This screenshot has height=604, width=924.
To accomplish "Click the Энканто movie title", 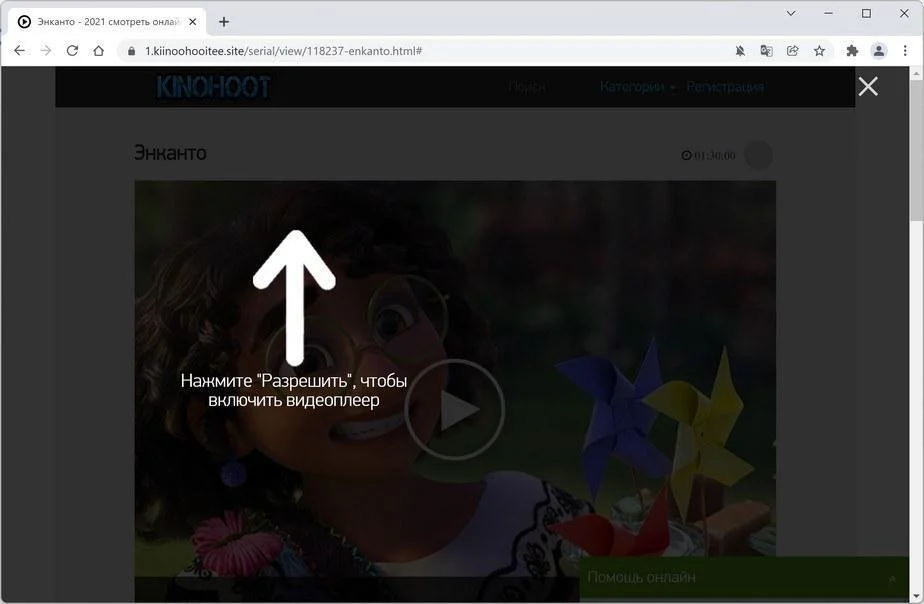I will (x=170, y=153).
